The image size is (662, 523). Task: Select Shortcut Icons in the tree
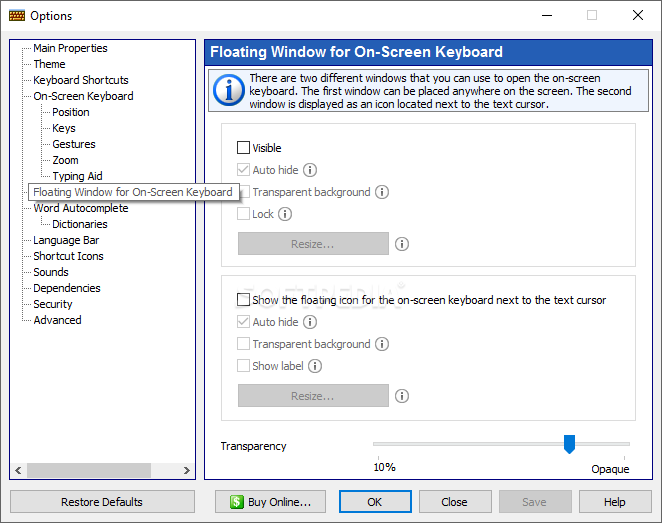[68, 256]
